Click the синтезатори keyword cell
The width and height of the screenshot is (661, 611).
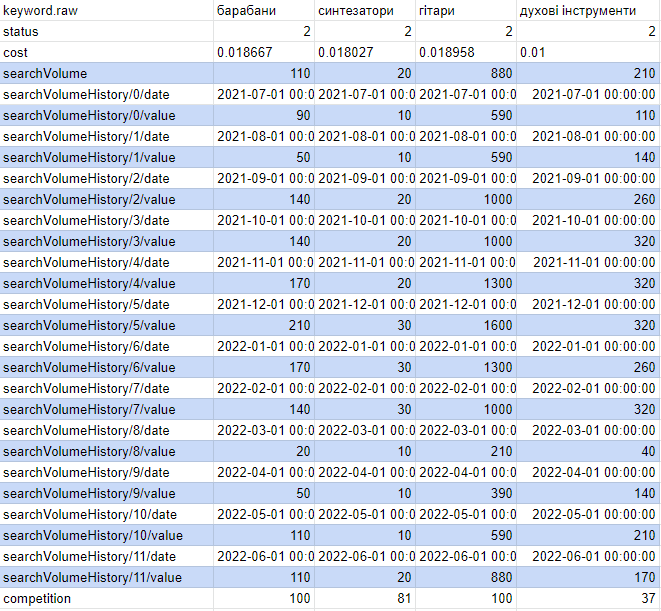[365, 10]
